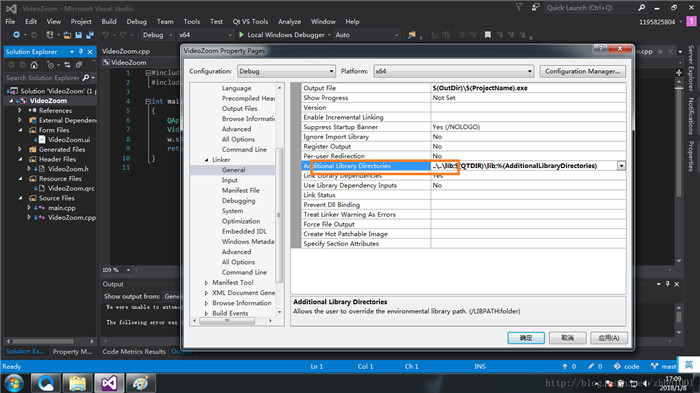
Task: Click the Home icon in Solution Explorer
Action: (34, 65)
